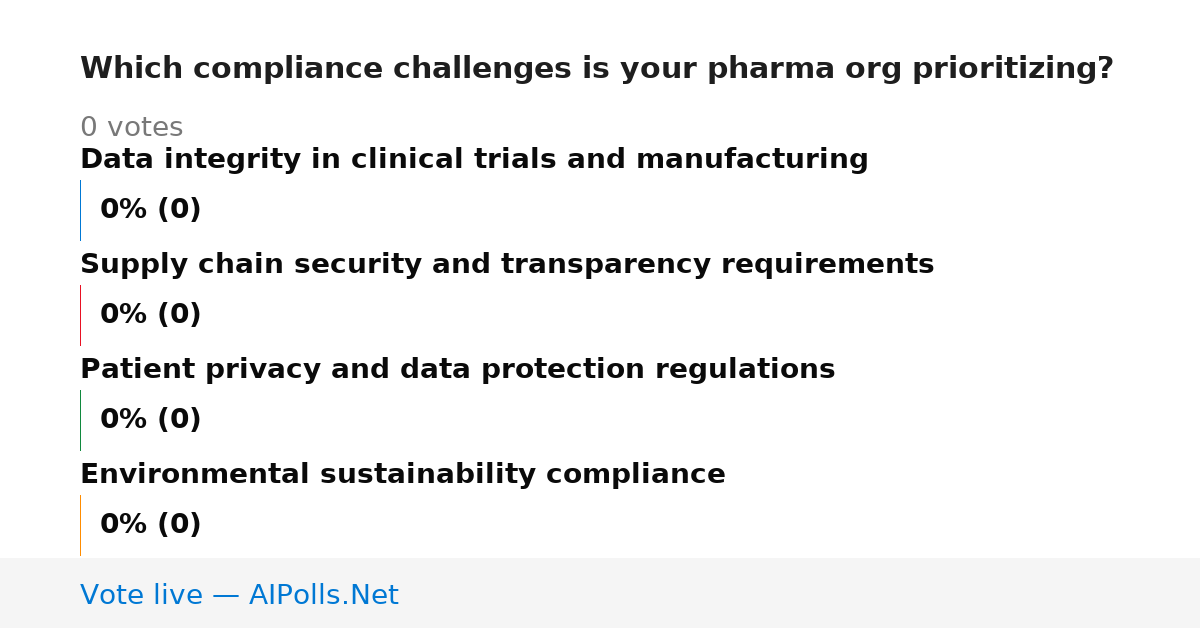Open the Vote live AIPolls.Net link

point(239,595)
